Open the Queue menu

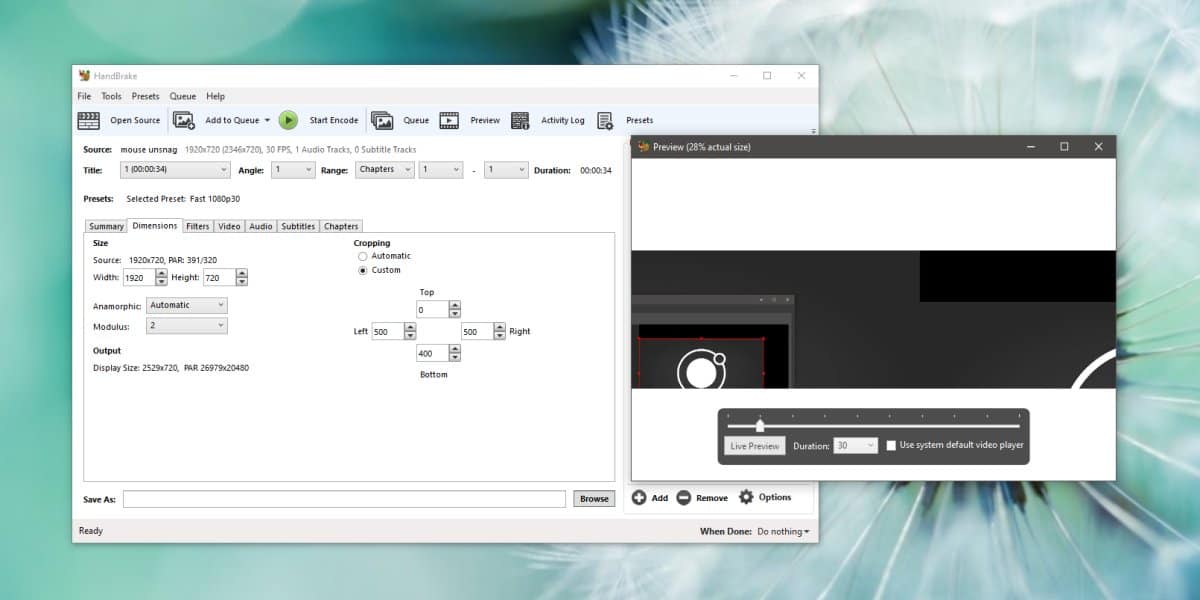tap(183, 96)
